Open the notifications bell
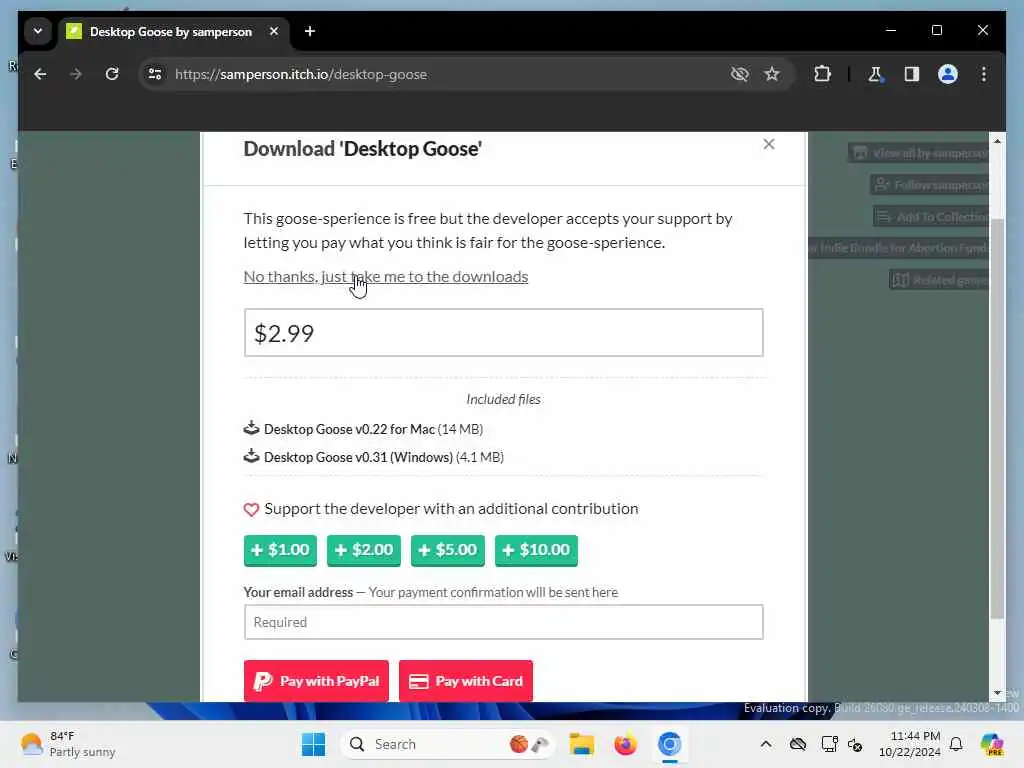1024x768 pixels. click(956, 744)
